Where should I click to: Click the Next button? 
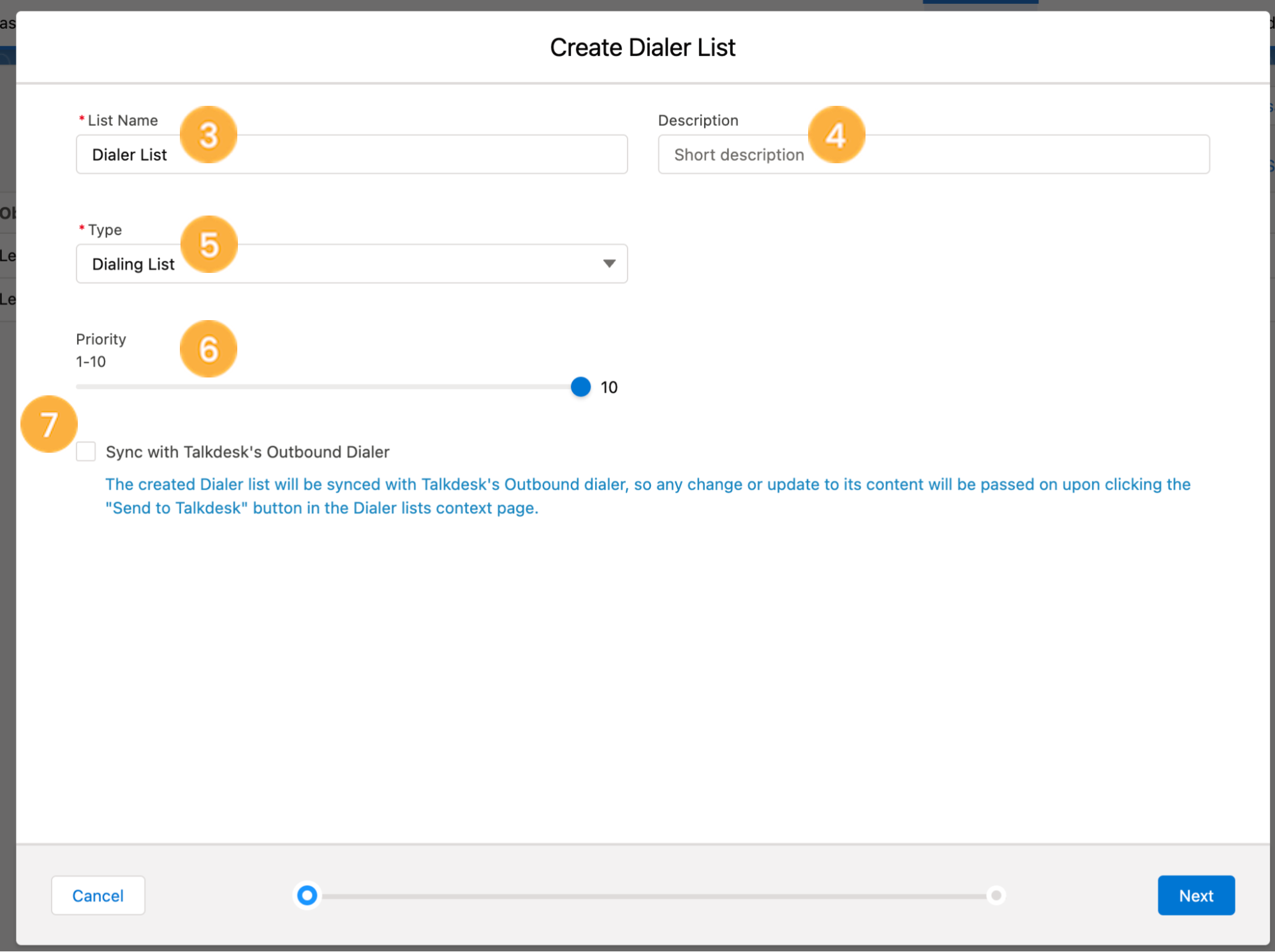point(1195,895)
